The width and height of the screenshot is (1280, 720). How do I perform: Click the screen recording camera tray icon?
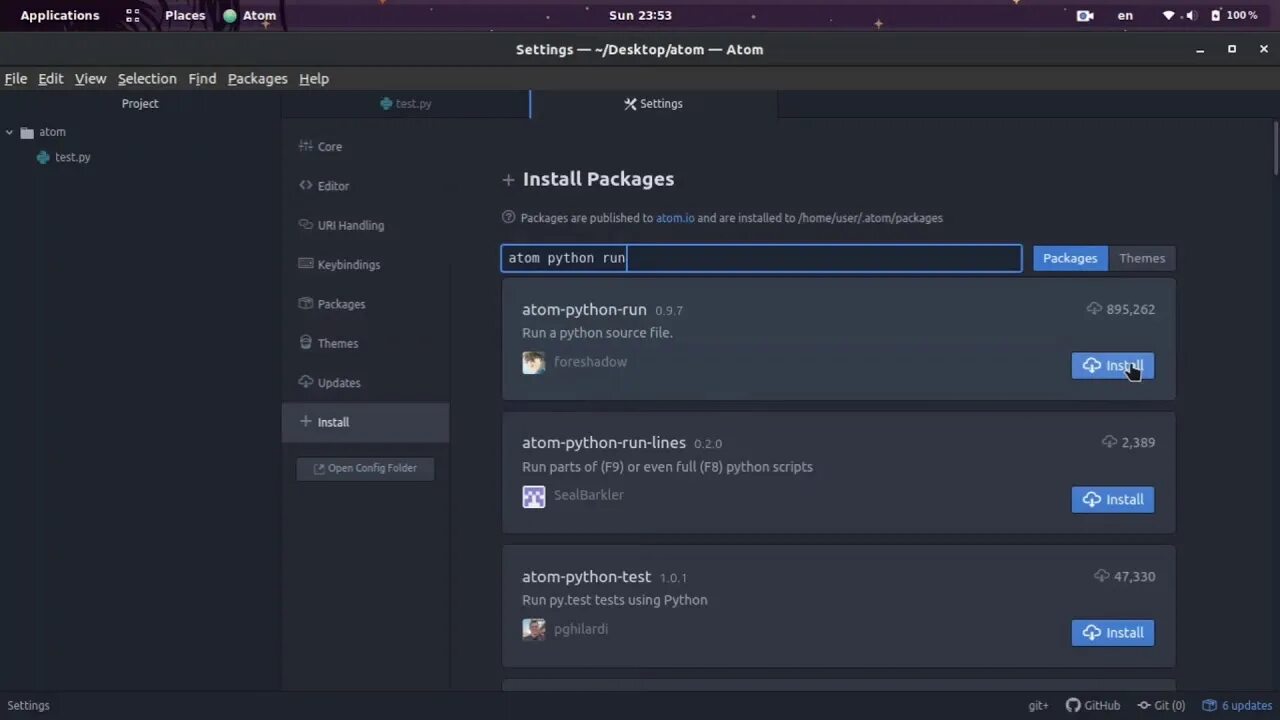click(1085, 15)
